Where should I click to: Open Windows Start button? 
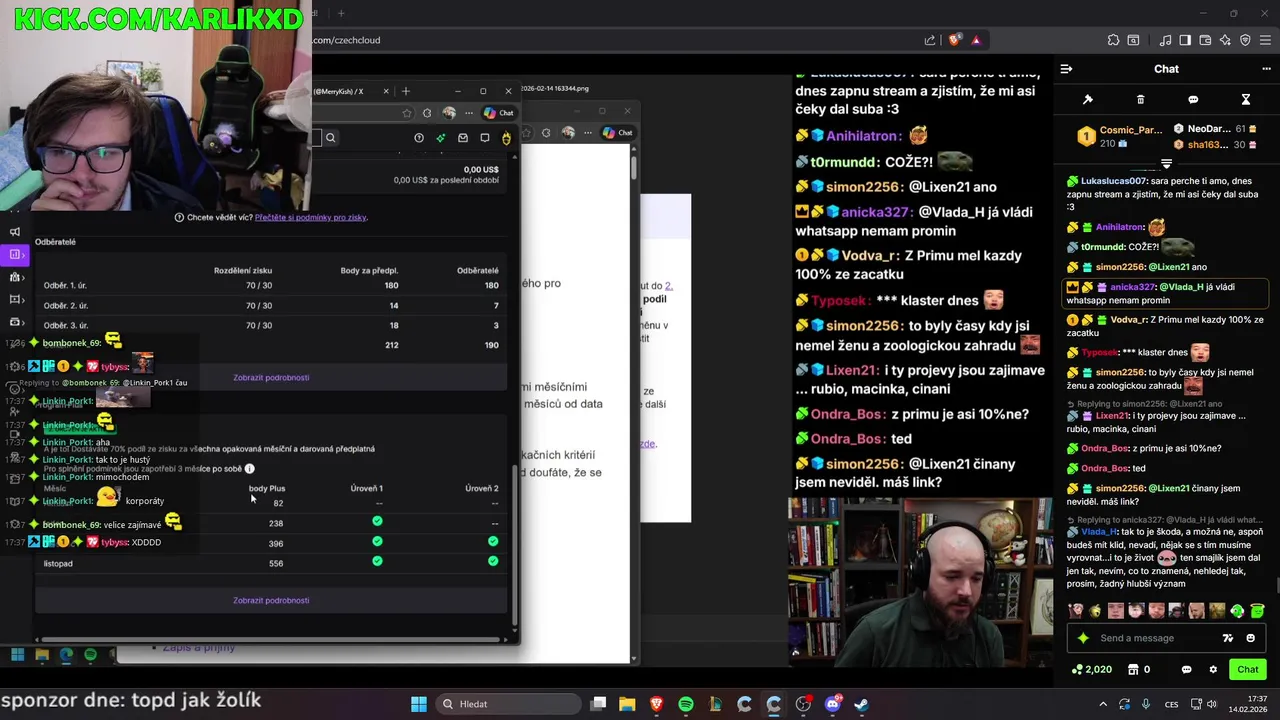click(419, 704)
